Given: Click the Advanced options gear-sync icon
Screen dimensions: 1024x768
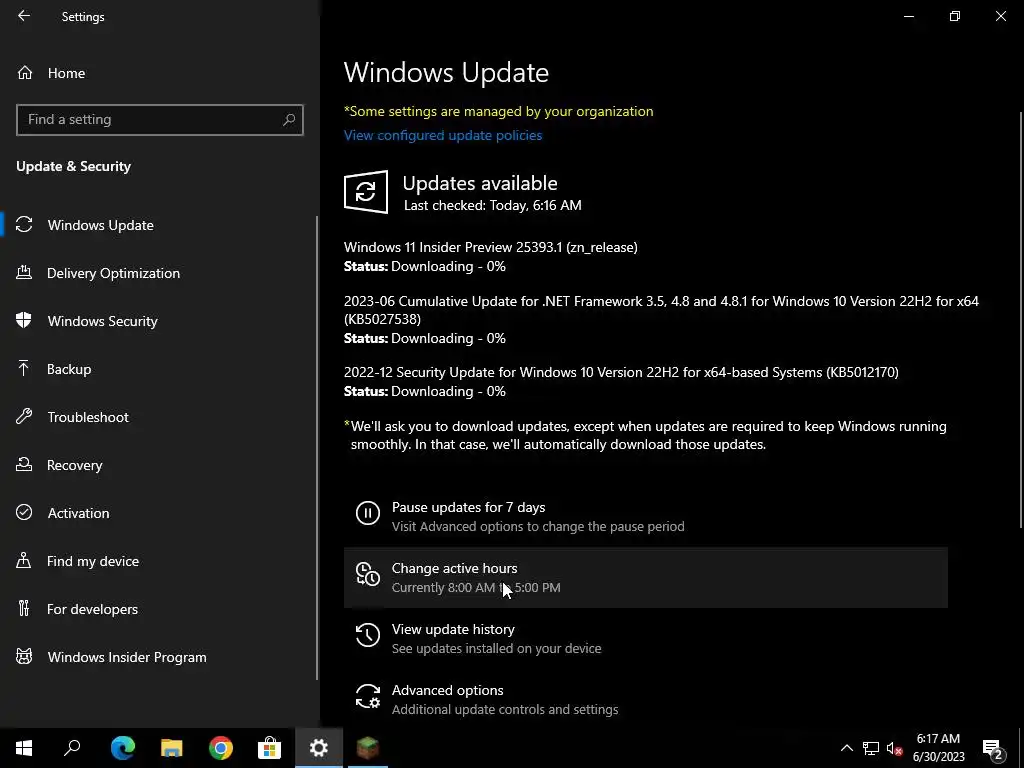Looking at the screenshot, I should pos(368,696).
